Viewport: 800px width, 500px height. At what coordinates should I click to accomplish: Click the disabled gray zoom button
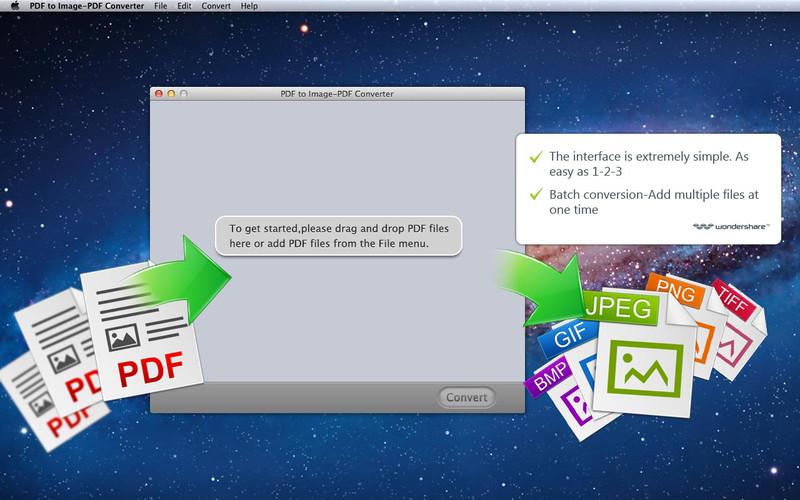[184, 94]
